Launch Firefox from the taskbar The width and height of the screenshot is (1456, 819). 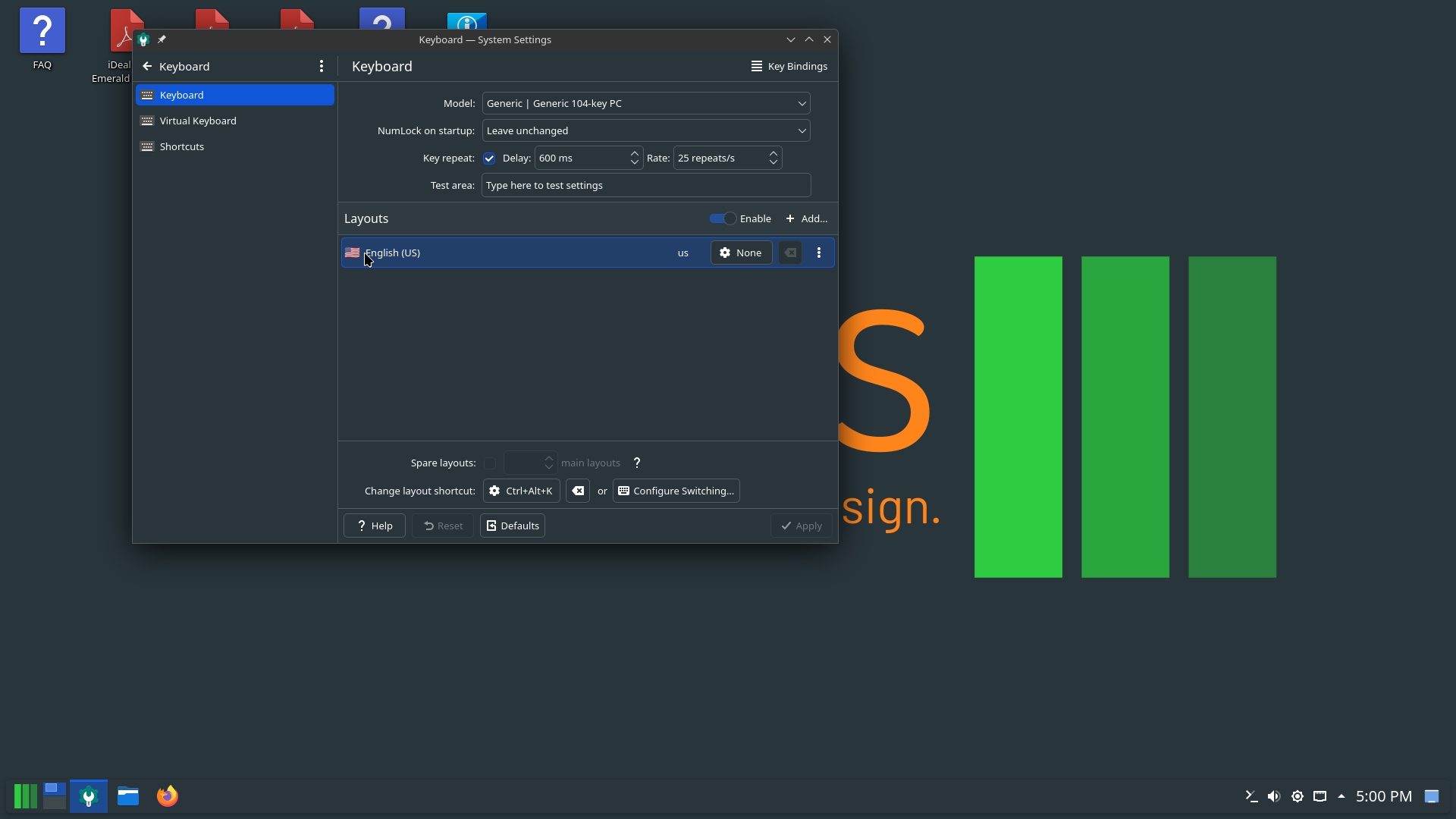(168, 796)
